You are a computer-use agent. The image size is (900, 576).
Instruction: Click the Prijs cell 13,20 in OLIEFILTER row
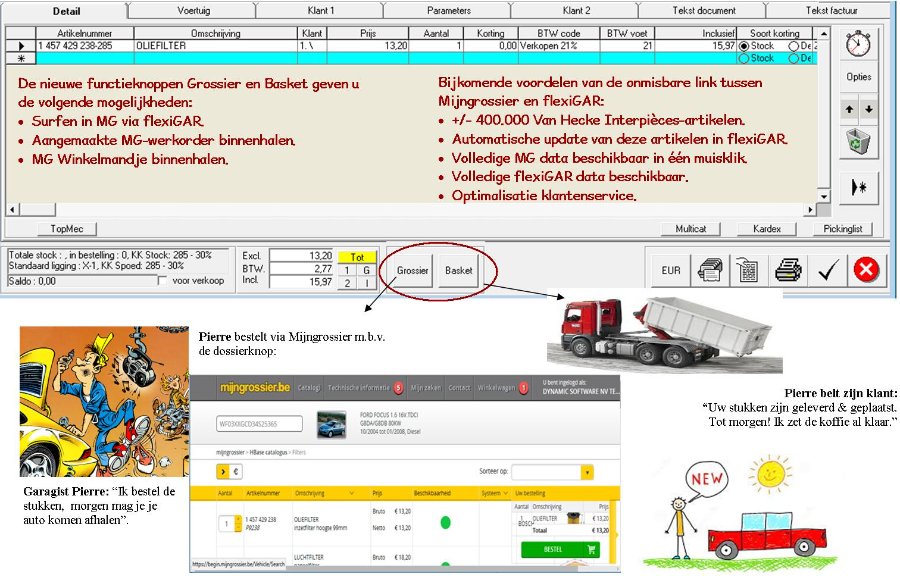point(367,46)
